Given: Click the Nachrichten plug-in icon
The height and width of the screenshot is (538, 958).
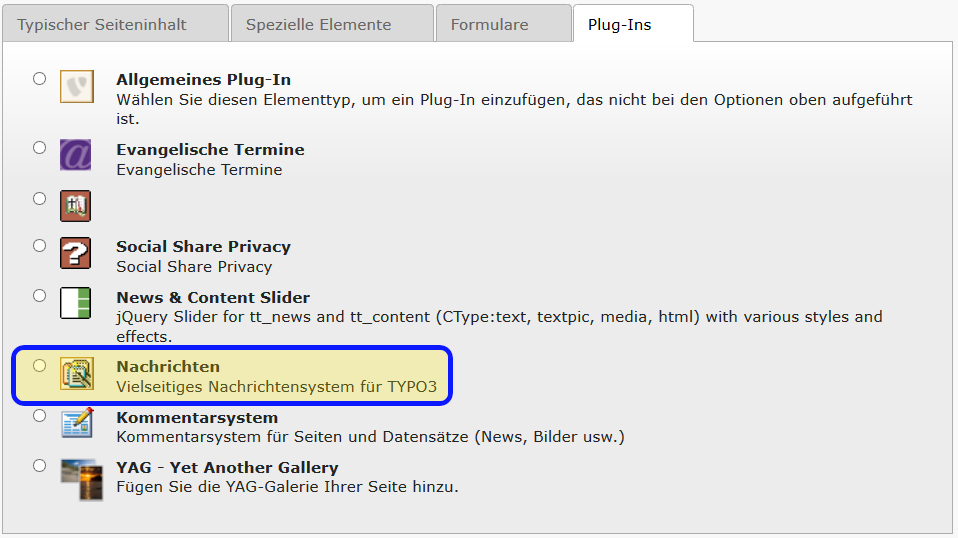Looking at the screenshot, I should pos(76,373).
